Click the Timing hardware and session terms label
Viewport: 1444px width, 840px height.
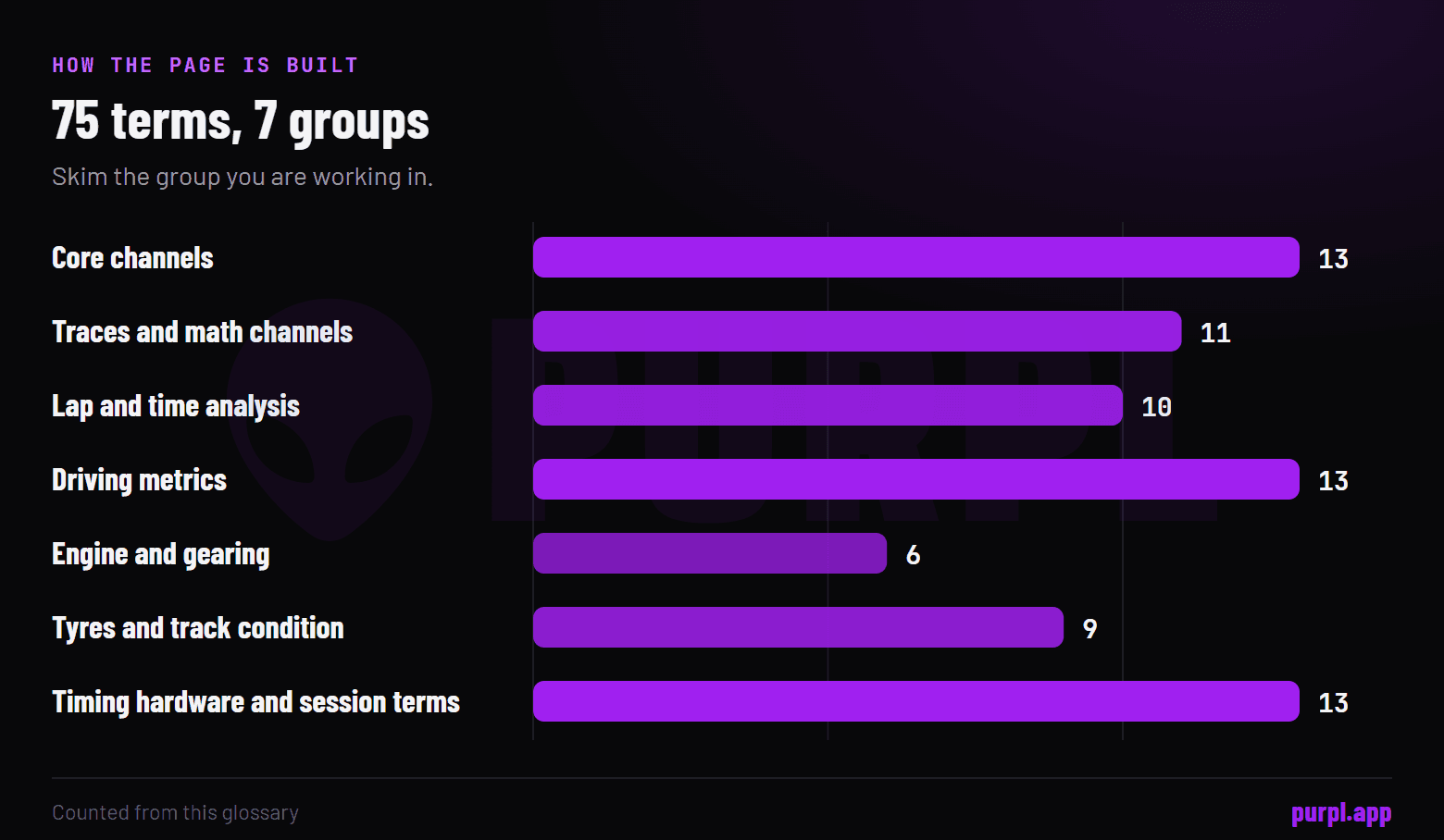pos(255,702)
